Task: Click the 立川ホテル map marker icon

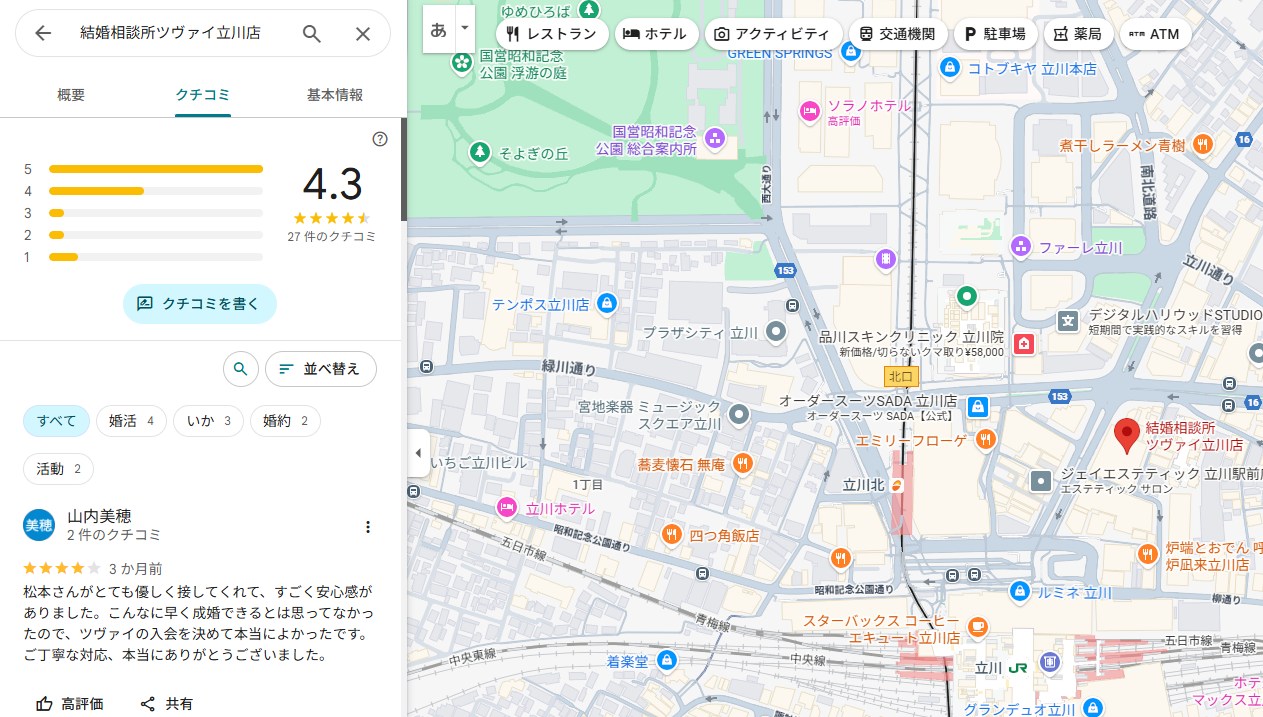Action: click(x=507, y=508)
